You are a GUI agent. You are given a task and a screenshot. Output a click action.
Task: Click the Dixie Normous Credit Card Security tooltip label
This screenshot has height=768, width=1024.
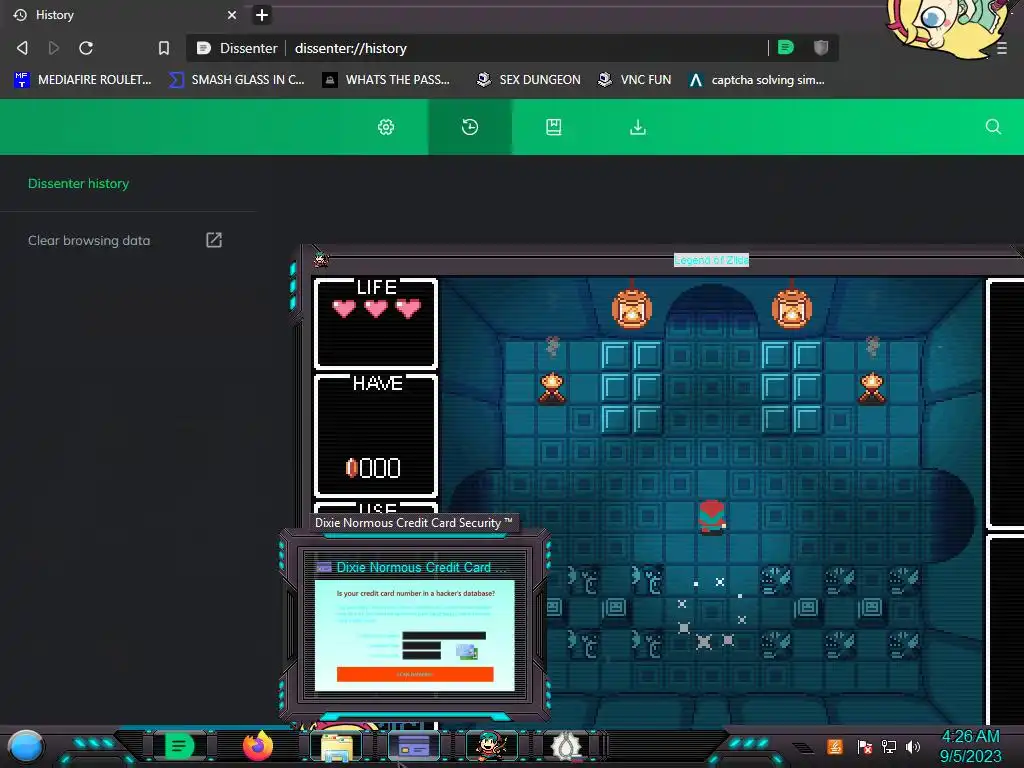pos(413,522)
